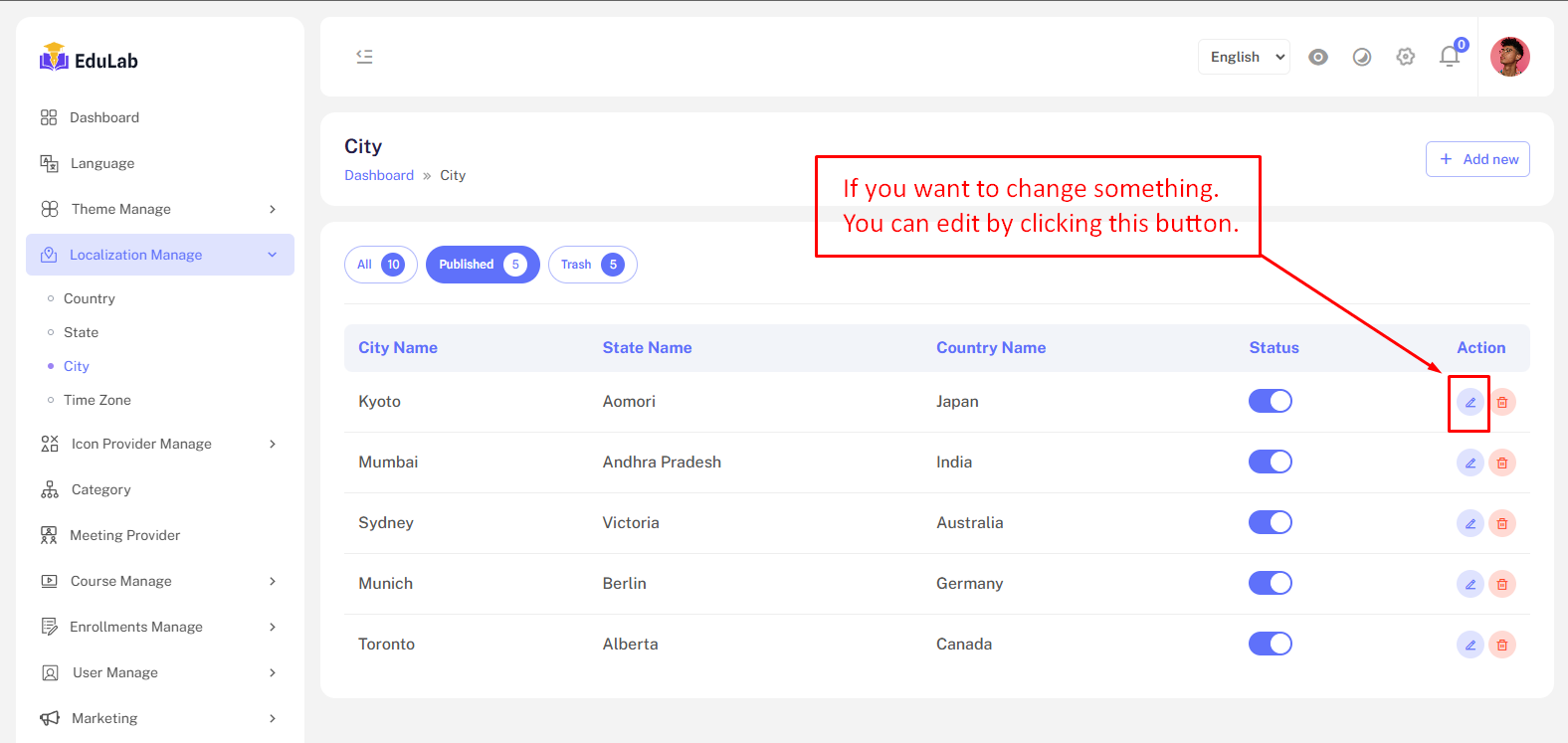Switch dark mode using the theme icon
This screenshot has width=1568, height=743.
tap(1362, 57)
